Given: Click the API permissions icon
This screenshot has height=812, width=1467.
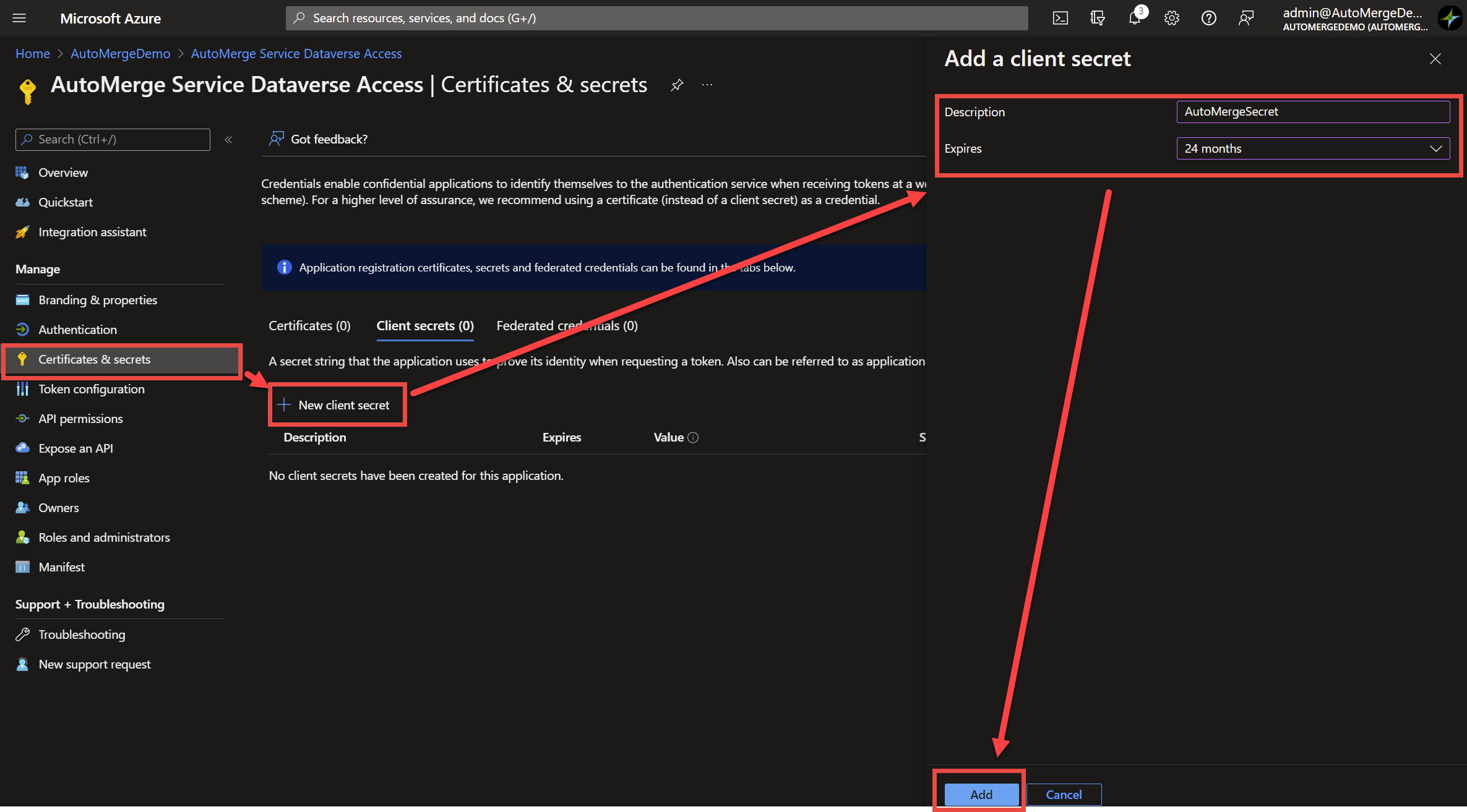Looking at the screenshot, I should (22, 419).
